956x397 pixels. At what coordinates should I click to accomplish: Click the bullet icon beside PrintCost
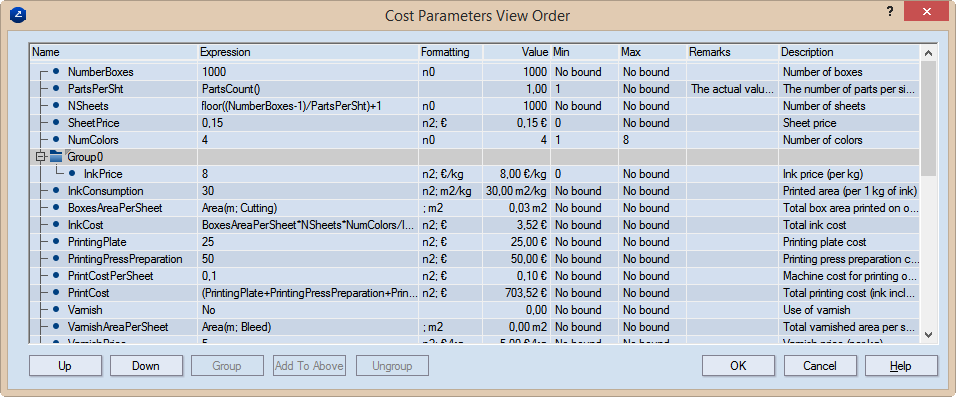(x=56, y=293)
